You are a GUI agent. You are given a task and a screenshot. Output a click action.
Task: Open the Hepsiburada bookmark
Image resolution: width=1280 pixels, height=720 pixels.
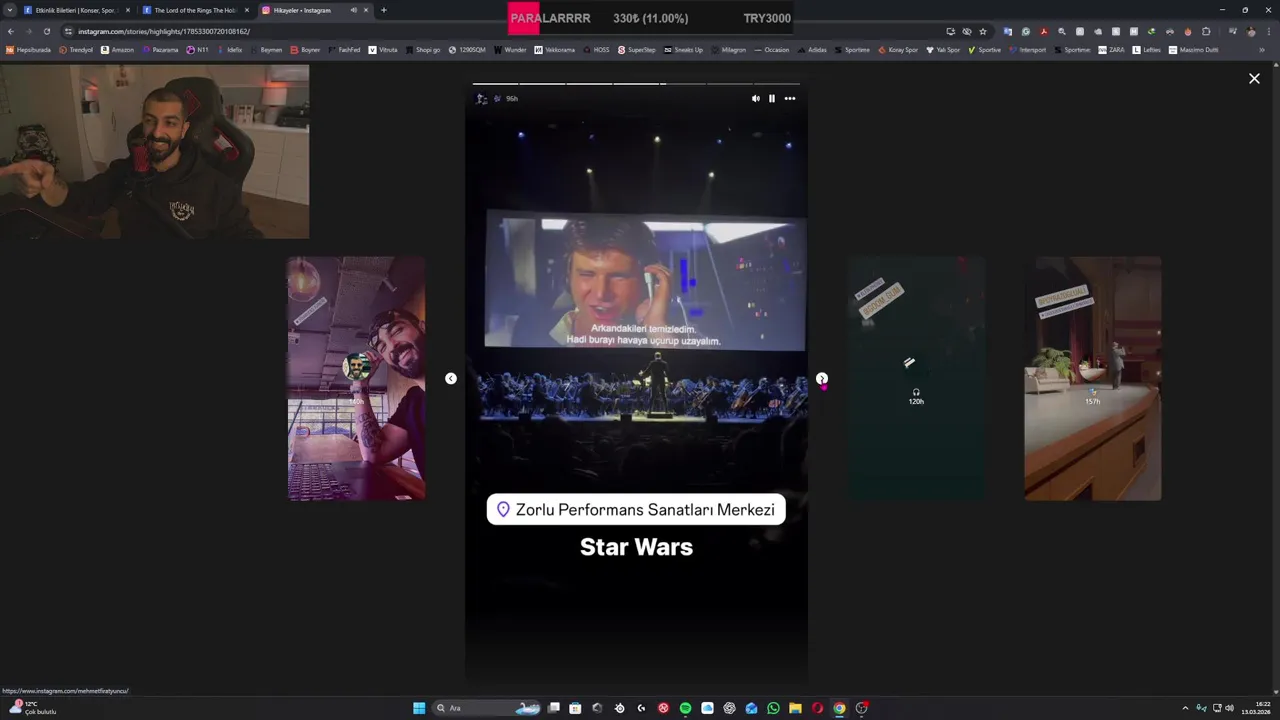29,50
